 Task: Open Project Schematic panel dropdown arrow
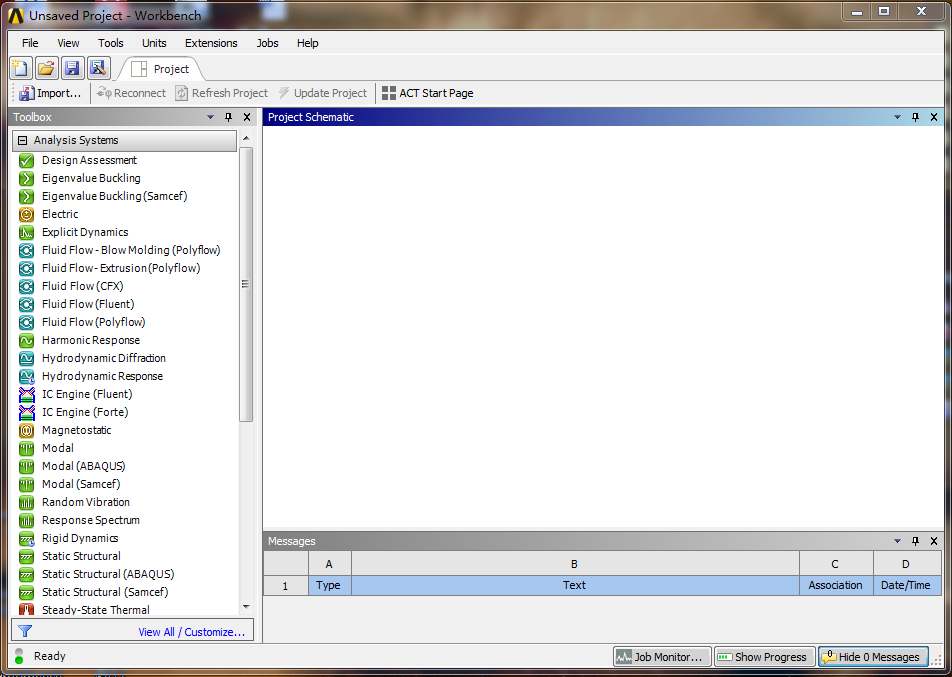coord(897,117)
